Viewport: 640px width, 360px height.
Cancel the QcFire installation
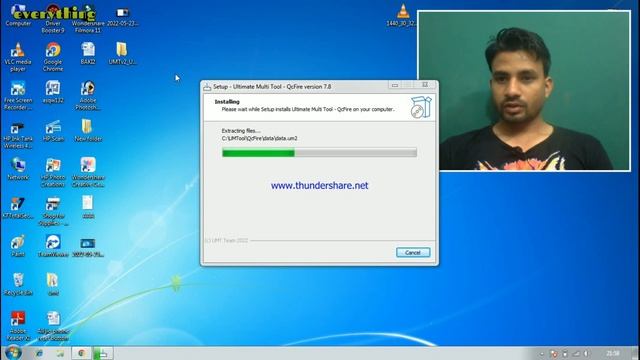tap(413, 252)
